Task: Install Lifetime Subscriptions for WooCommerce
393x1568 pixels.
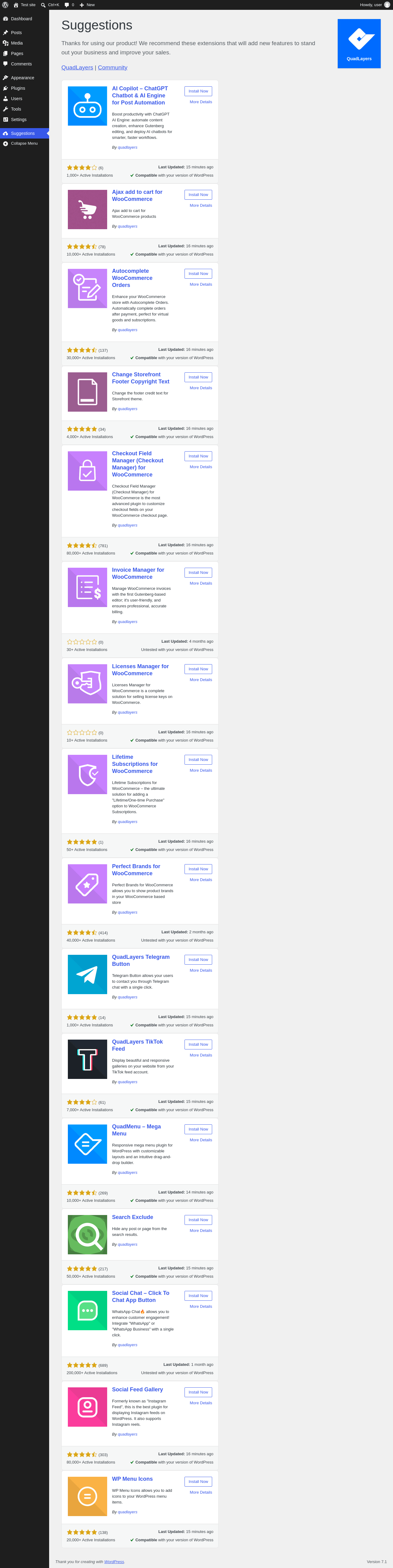Action: pos(198,760)
